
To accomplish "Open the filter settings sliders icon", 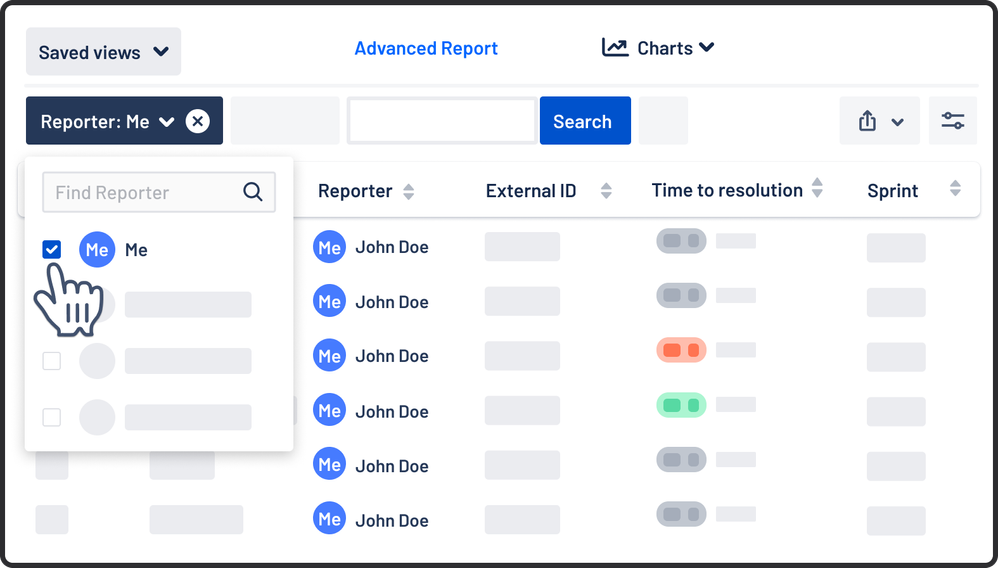I will 952,121.
